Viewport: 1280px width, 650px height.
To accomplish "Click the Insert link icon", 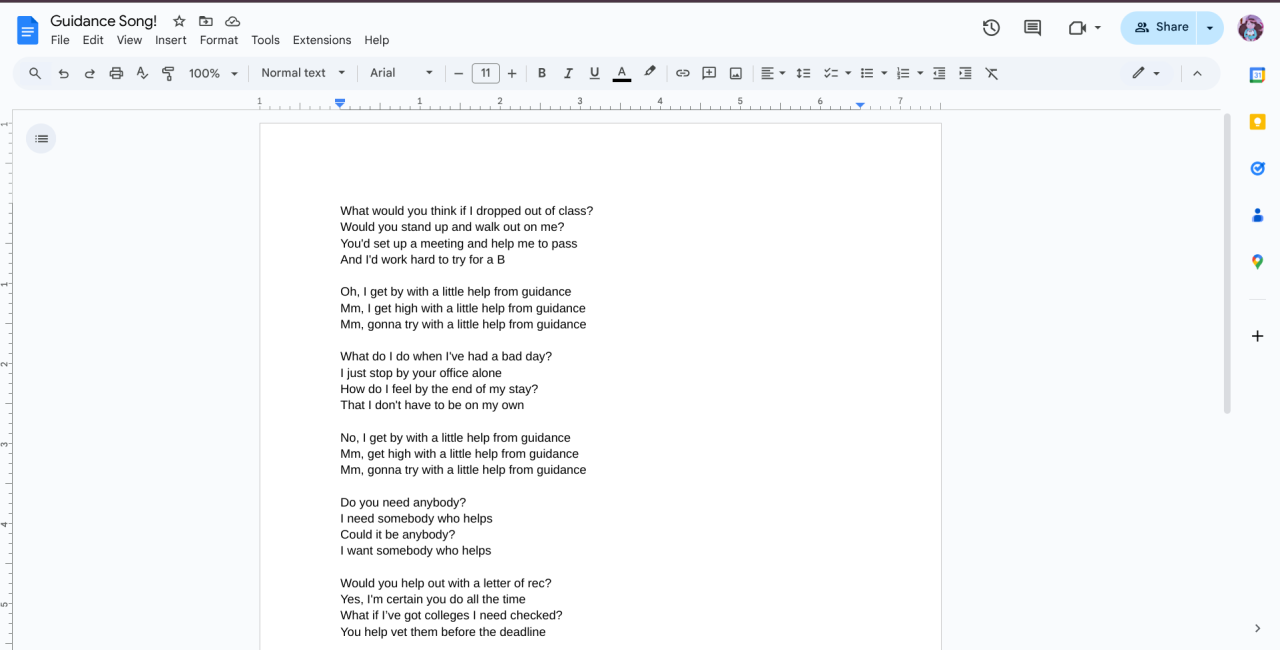I will pyautogui.click(x=683, y=73).
